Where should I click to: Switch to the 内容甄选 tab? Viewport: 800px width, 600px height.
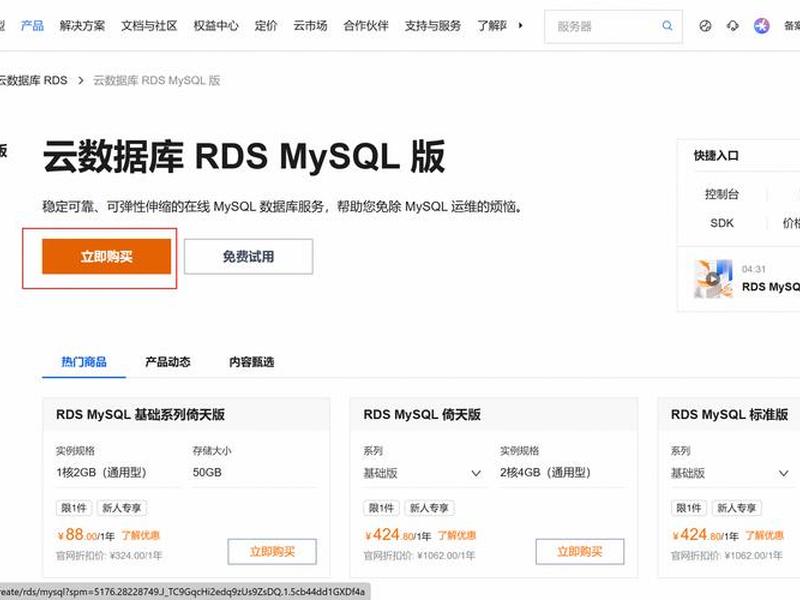(251, 362)
